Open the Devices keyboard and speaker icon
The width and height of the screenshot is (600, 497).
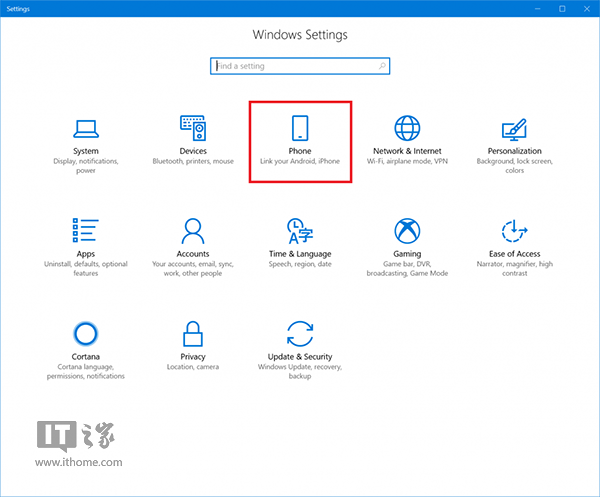point(193,128)
